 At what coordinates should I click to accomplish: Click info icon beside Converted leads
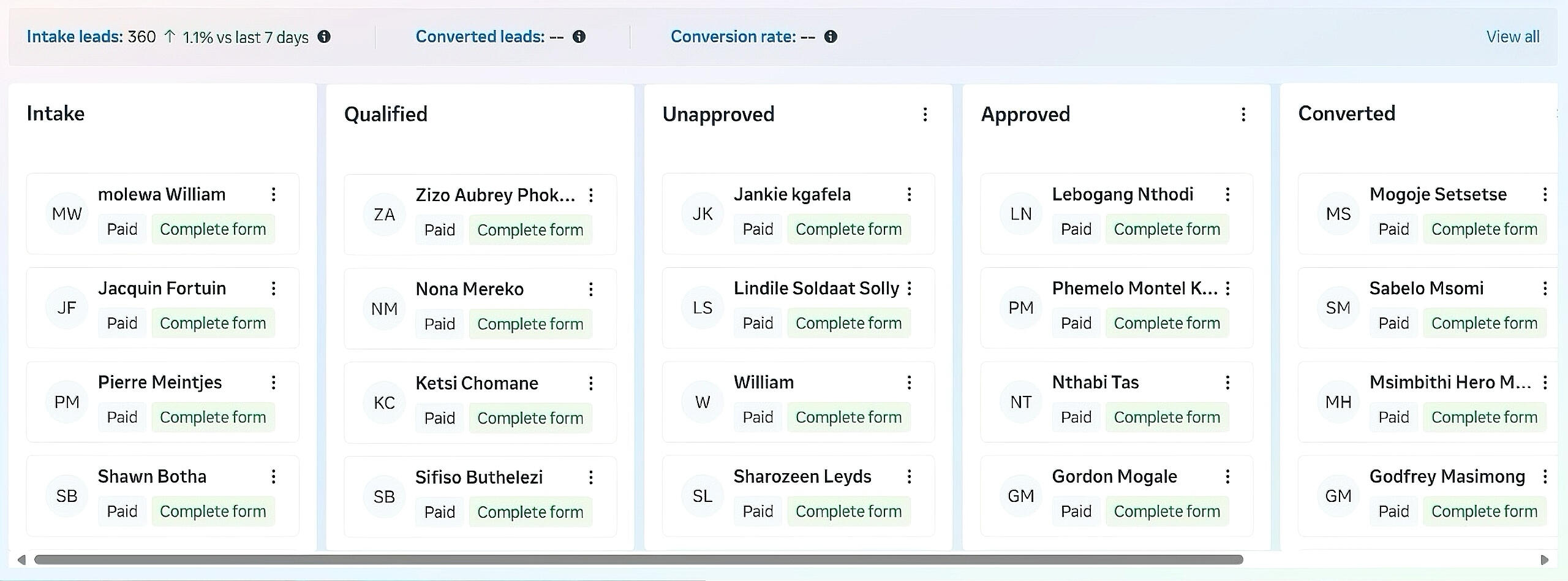coord(579,37)
